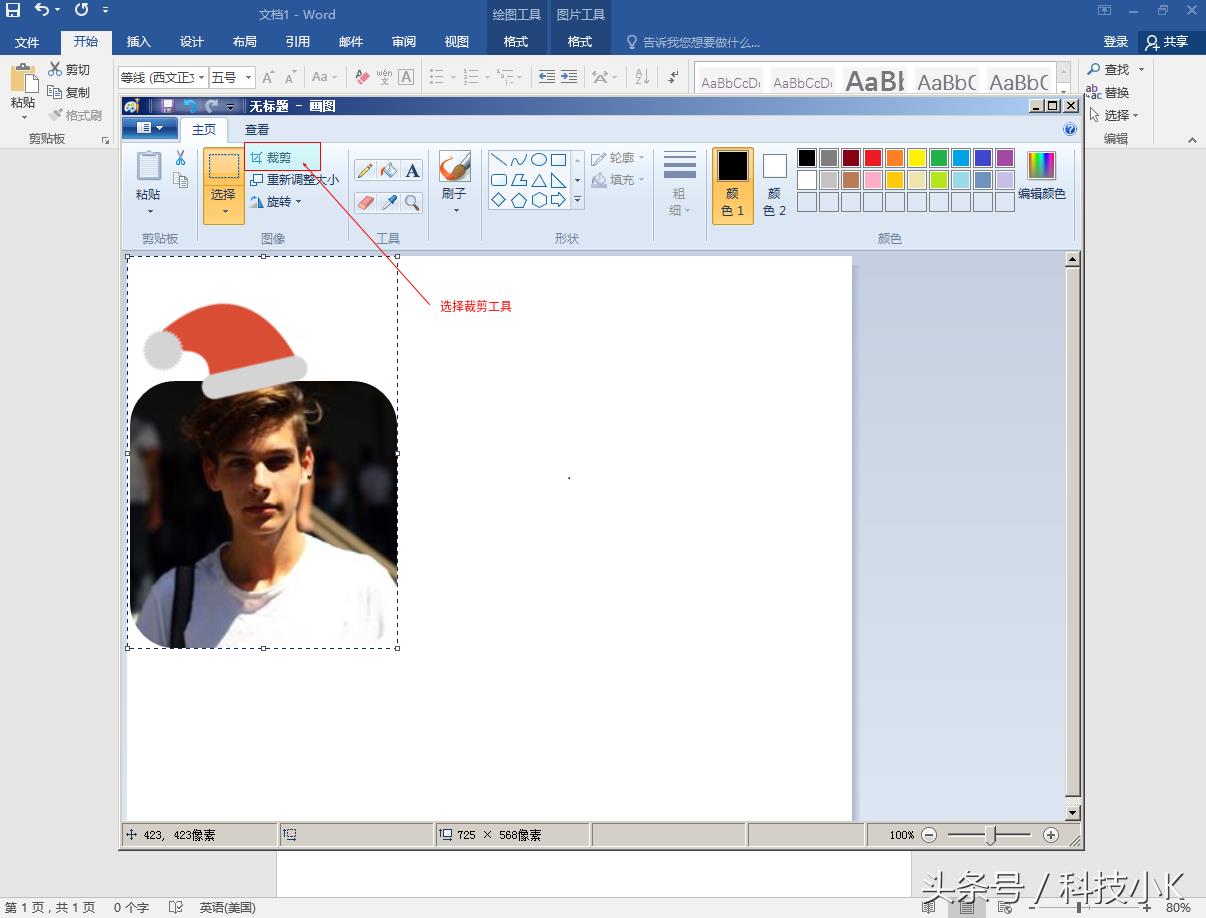Activate the Magnifier tool in Paint
This screenshot has width=1206, height=918.
pos(412,203)
